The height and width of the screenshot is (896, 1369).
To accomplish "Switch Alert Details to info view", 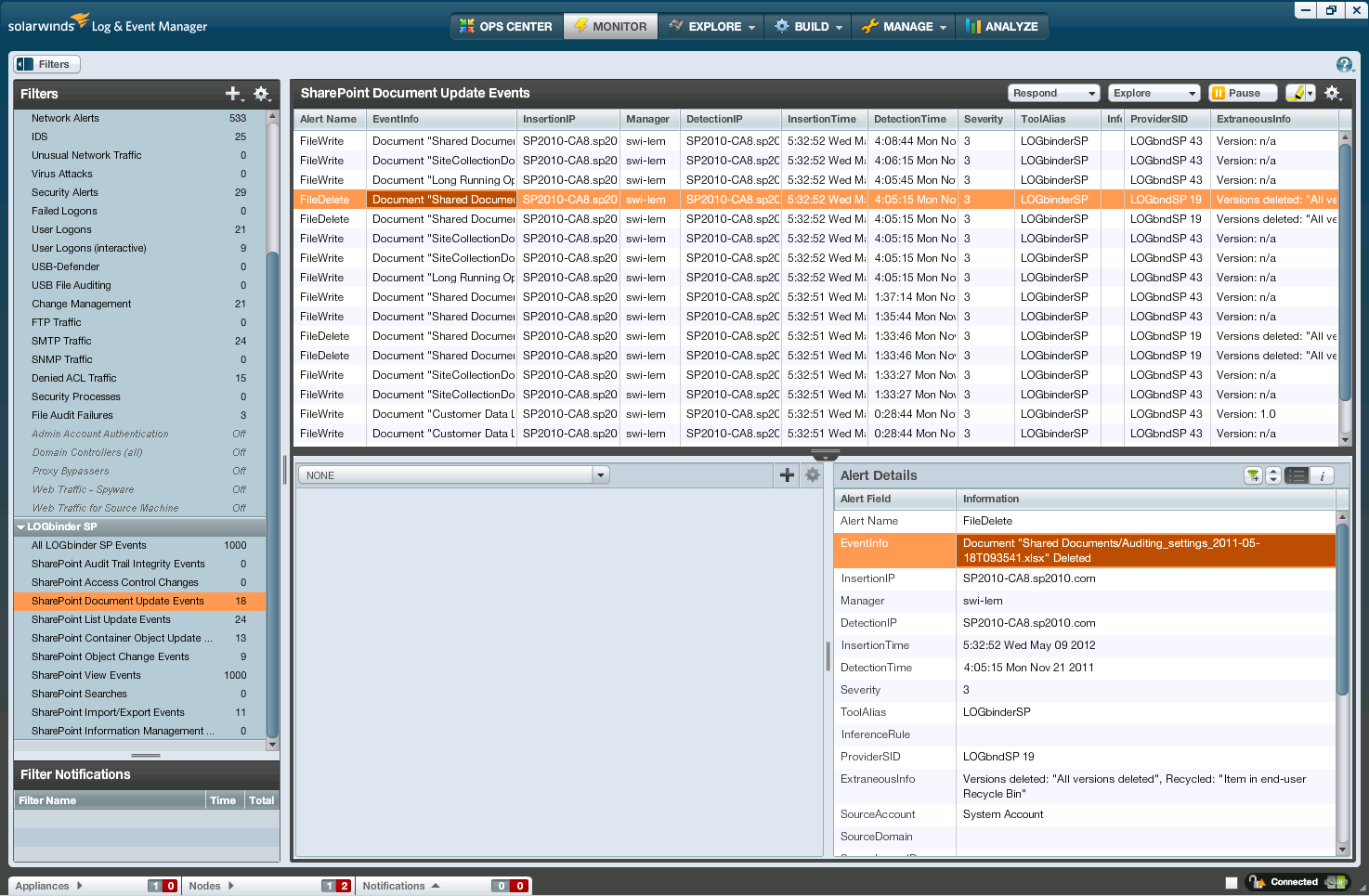I will (x=1322, y=475).
